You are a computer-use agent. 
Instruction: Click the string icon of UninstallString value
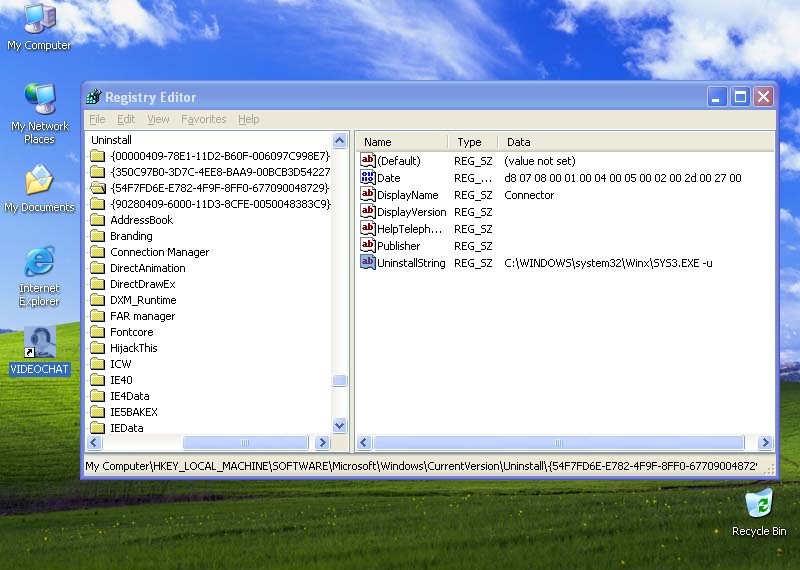point(367,262)
